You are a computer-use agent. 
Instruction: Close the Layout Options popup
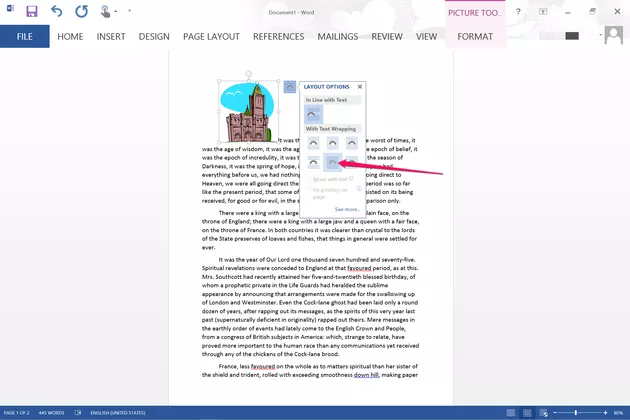click(360, 86)
